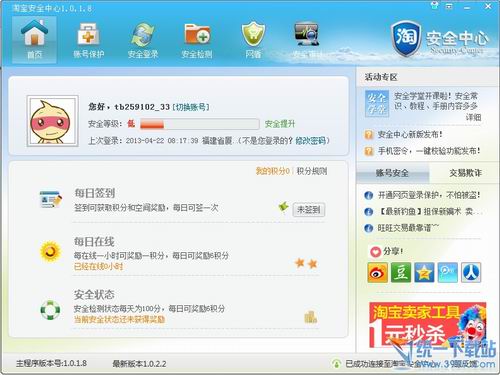This screenshot has height=375, width=500.
Task: Share to Sina Weibo
Action: click(x=377, y=273)
